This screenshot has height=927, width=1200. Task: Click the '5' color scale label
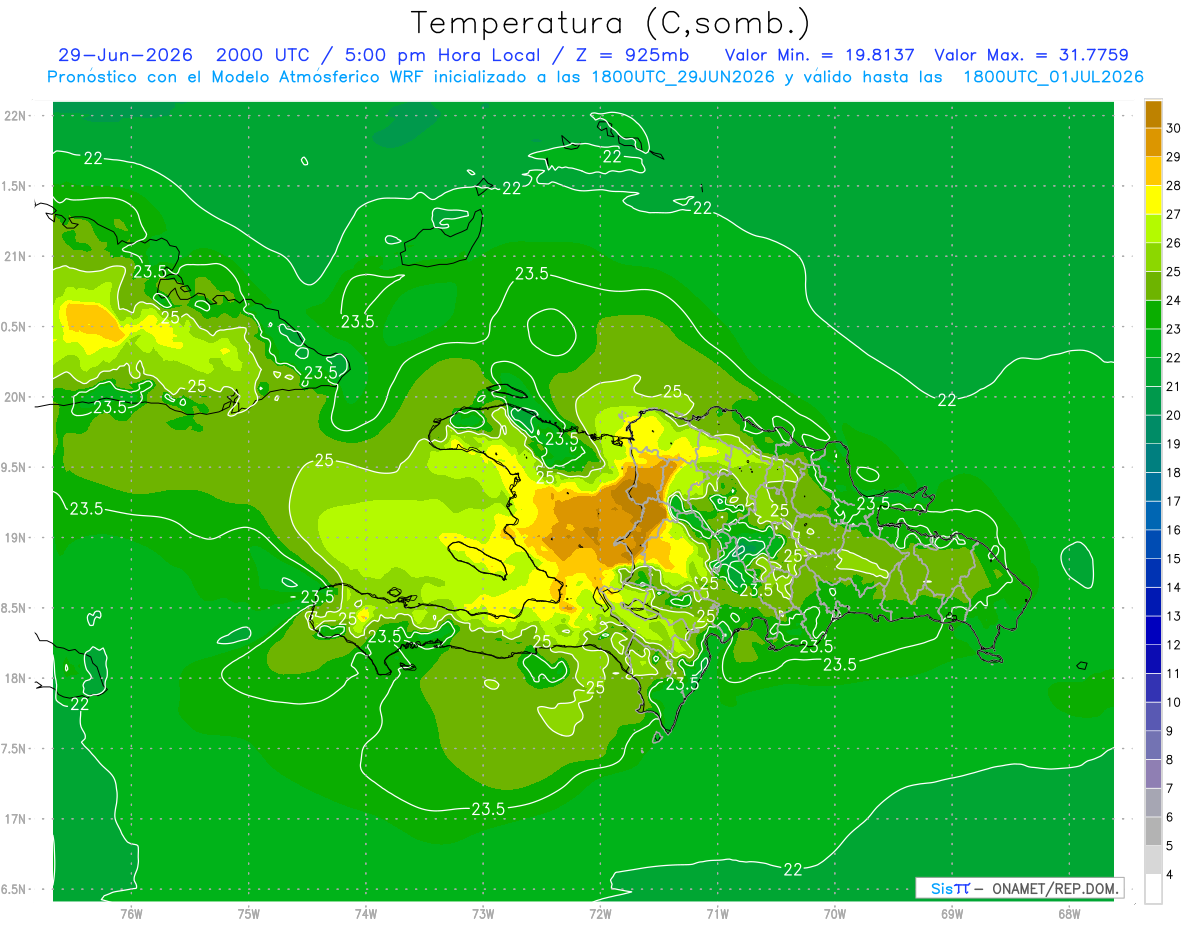1170,846
